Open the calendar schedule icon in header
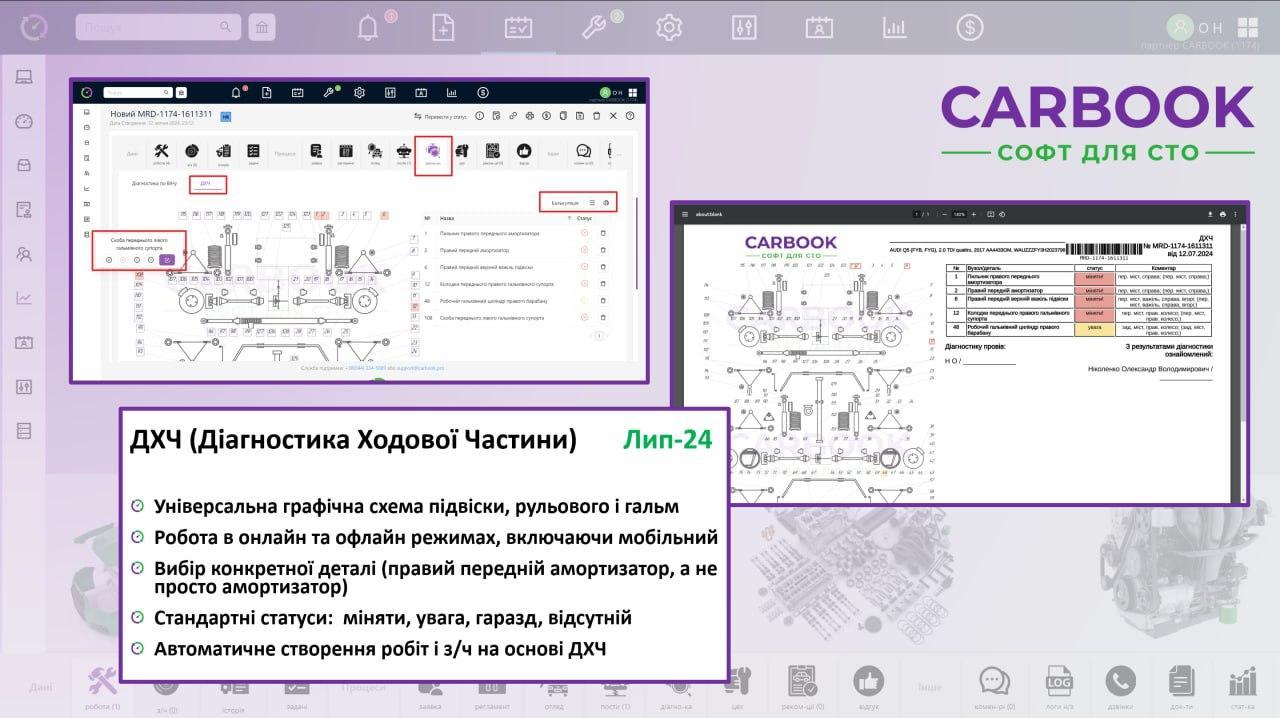The image size is (1280, 718). [x=518, y=27]
